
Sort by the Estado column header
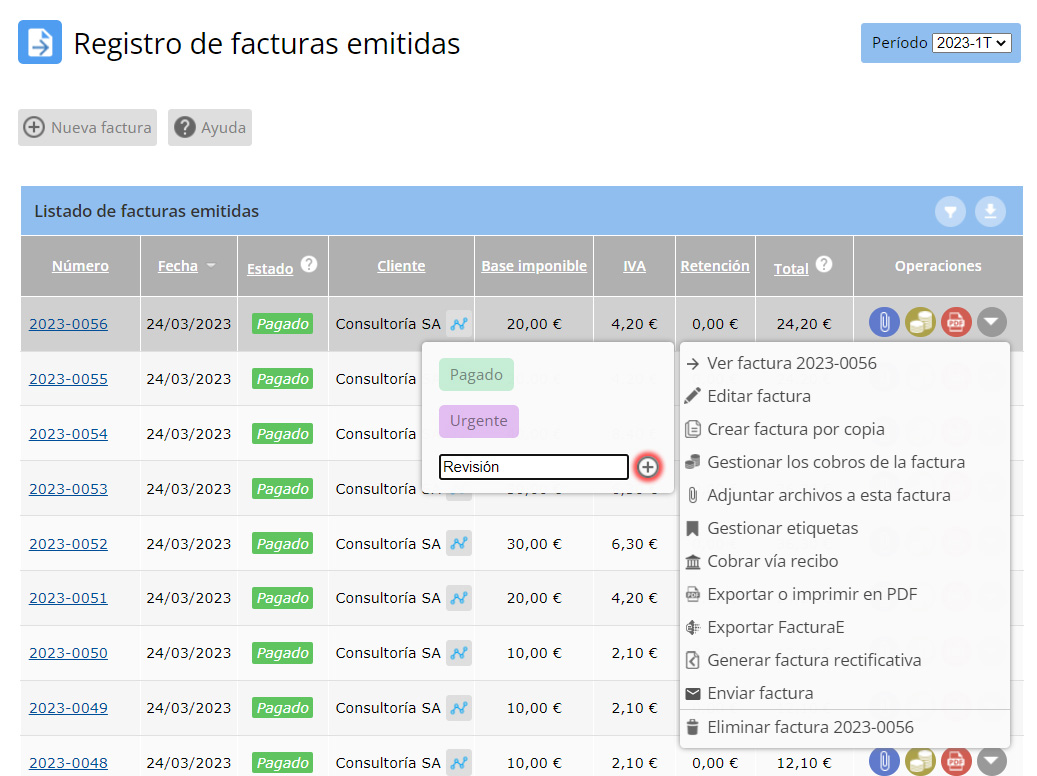(x=270, y=269)
